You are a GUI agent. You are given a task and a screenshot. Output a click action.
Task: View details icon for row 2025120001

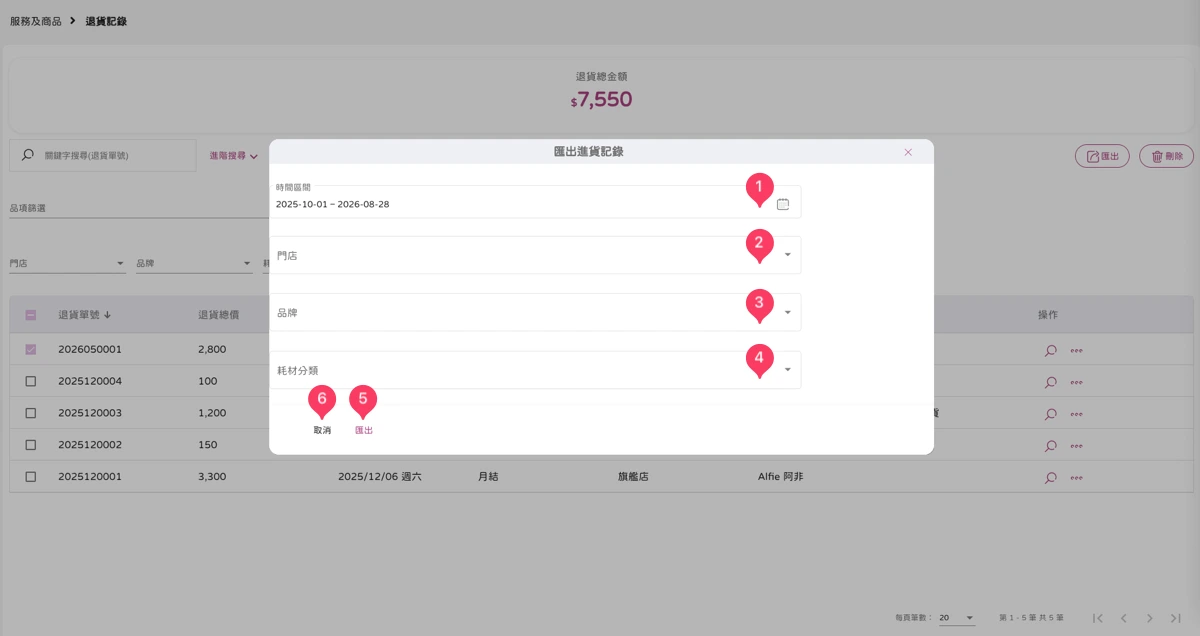click(x=1051, y=478)
